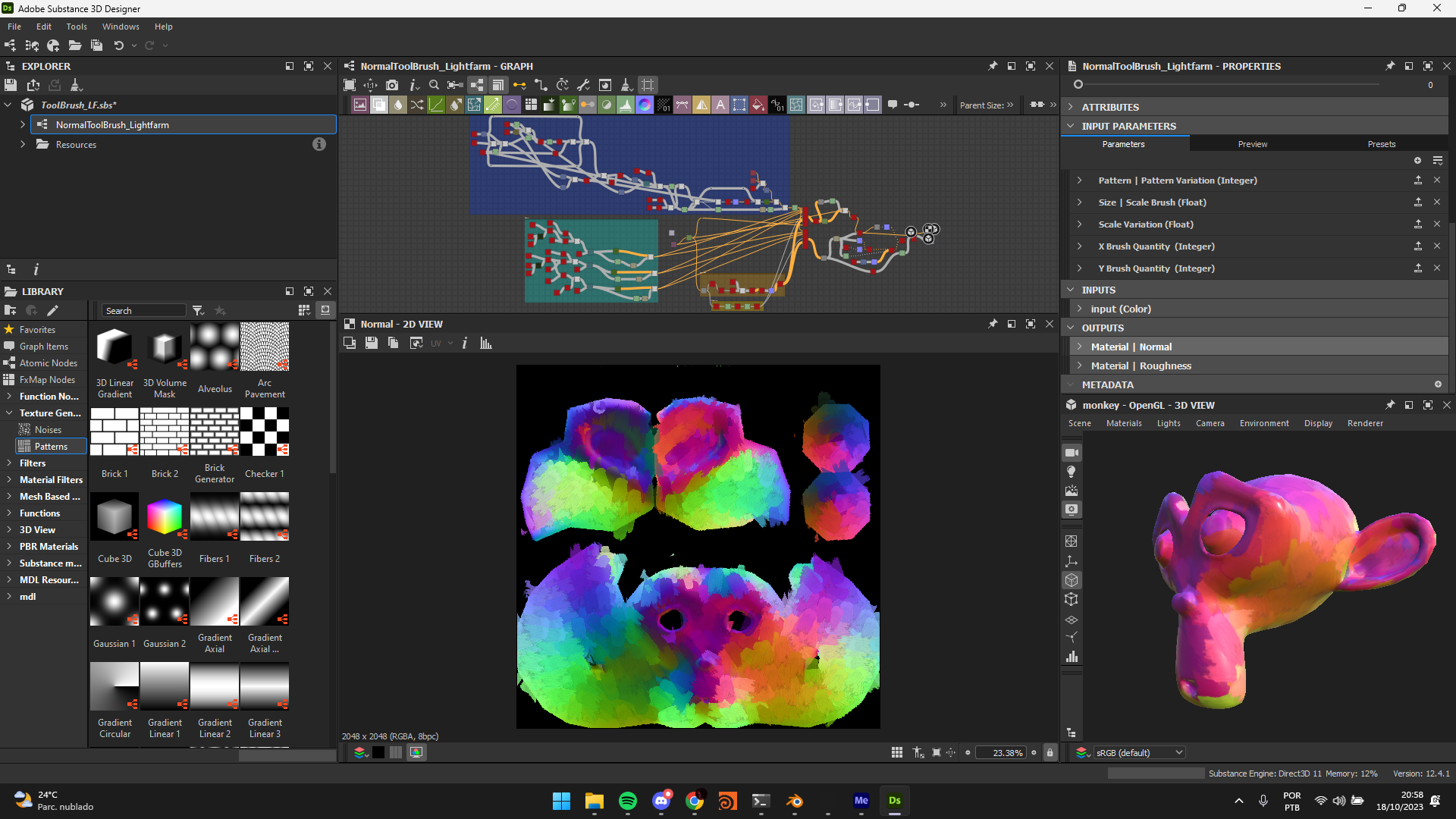Expand X Brush Quantity (Integer) parameter
Viewport: 1456px width, 819px height.
pos(1080,246)
